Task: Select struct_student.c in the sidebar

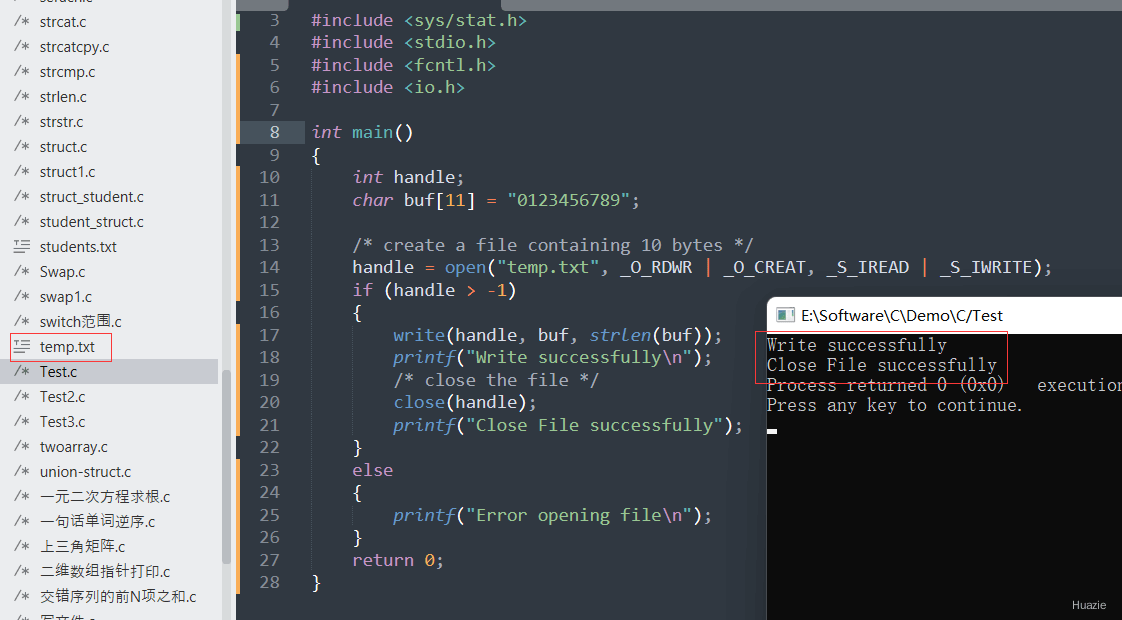Action: click(x=92, y=197)
